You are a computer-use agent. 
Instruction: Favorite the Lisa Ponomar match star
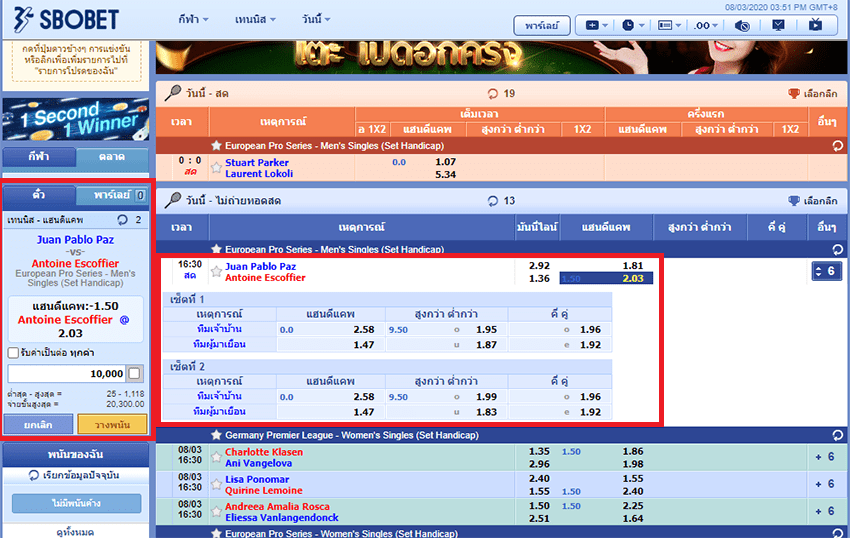(x=216, y=484)
